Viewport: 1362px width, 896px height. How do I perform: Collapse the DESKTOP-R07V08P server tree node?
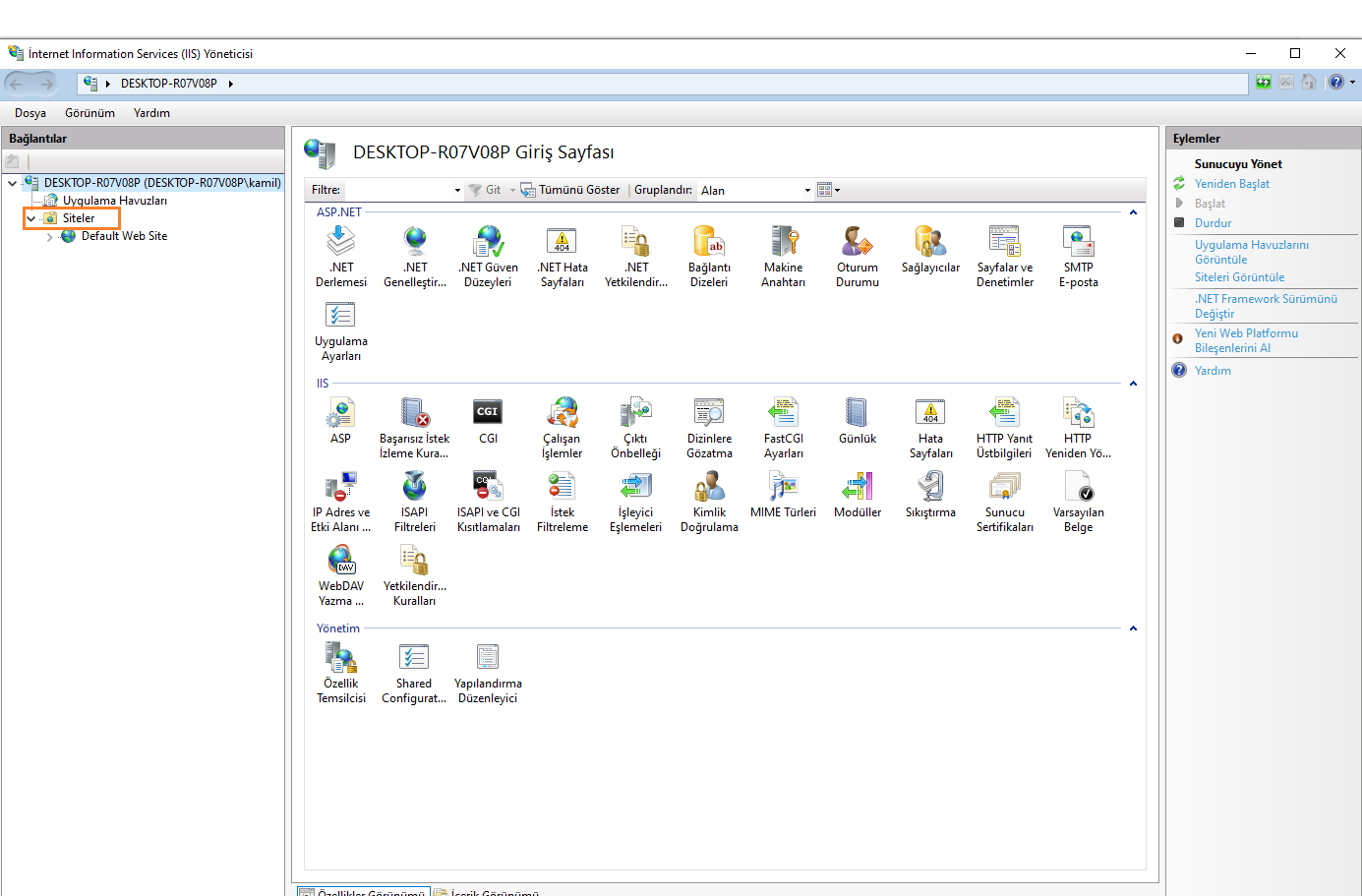12,183
